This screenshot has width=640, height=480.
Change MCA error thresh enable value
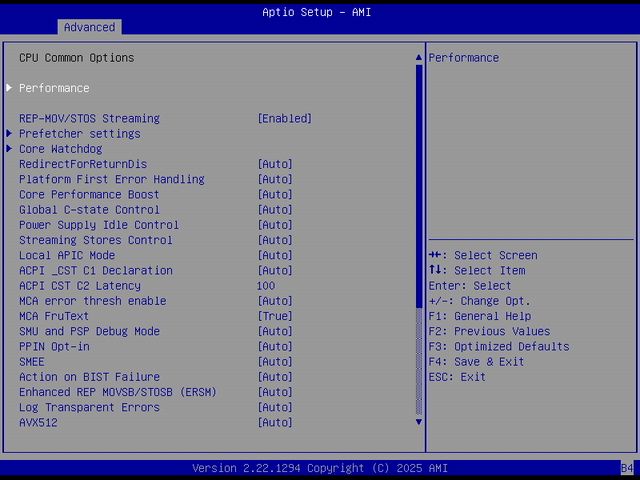point(275,301)
